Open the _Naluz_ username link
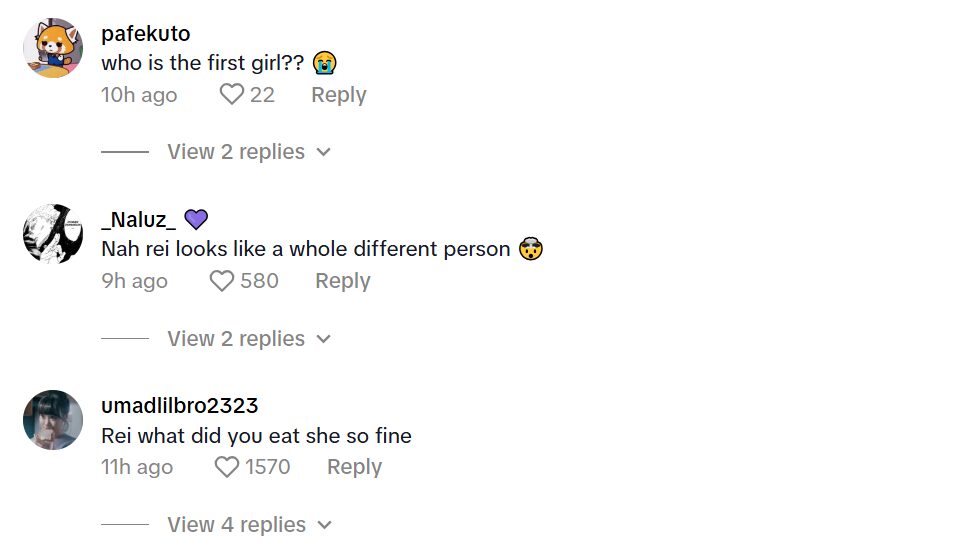 139,220
